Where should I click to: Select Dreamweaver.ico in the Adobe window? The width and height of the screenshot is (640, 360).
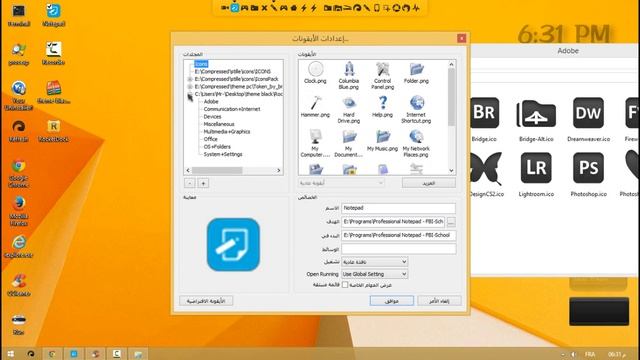pyautogui.click(x=588, y=120)
